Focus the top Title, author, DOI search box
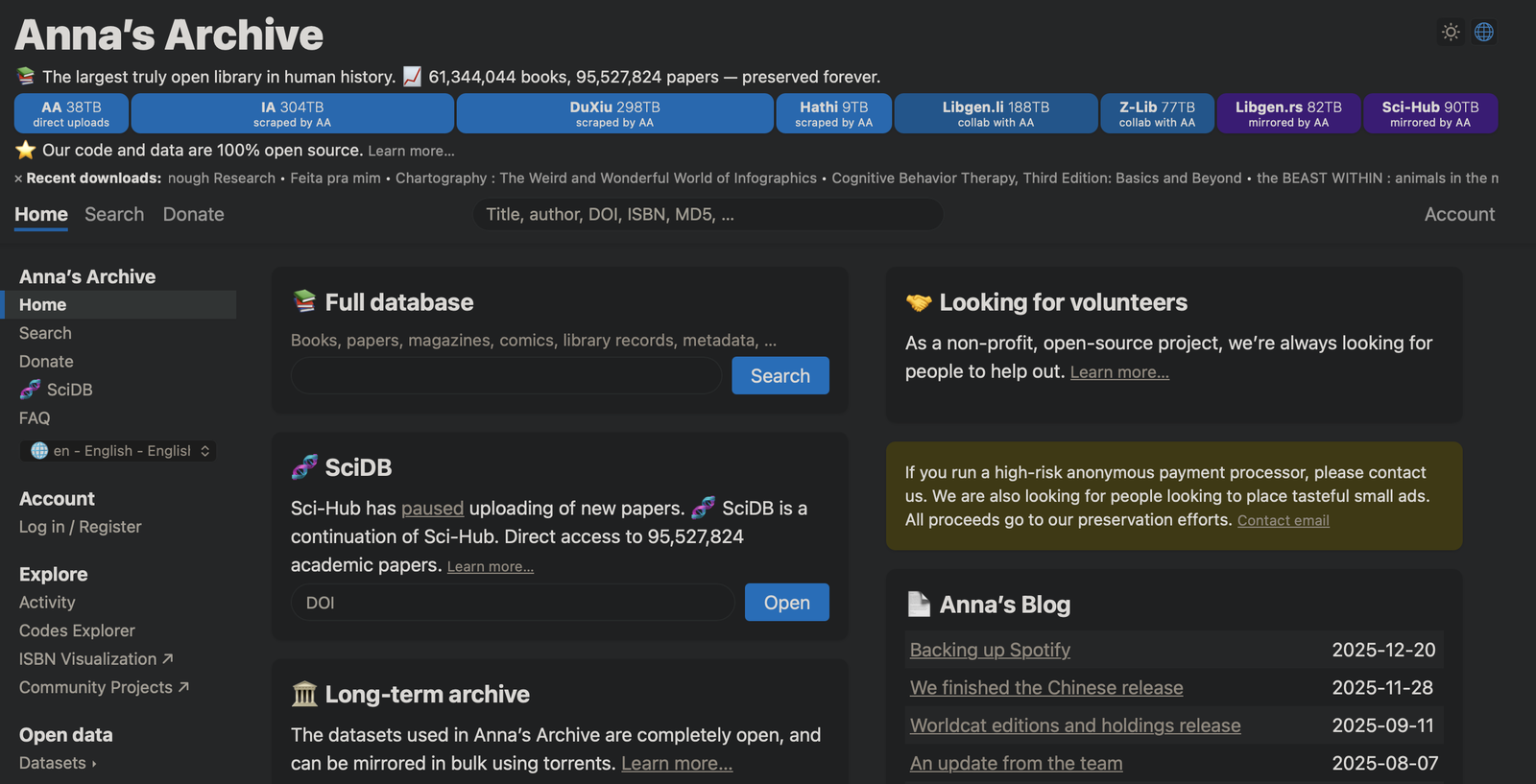 pyautogui.click(x=708, y=214)
